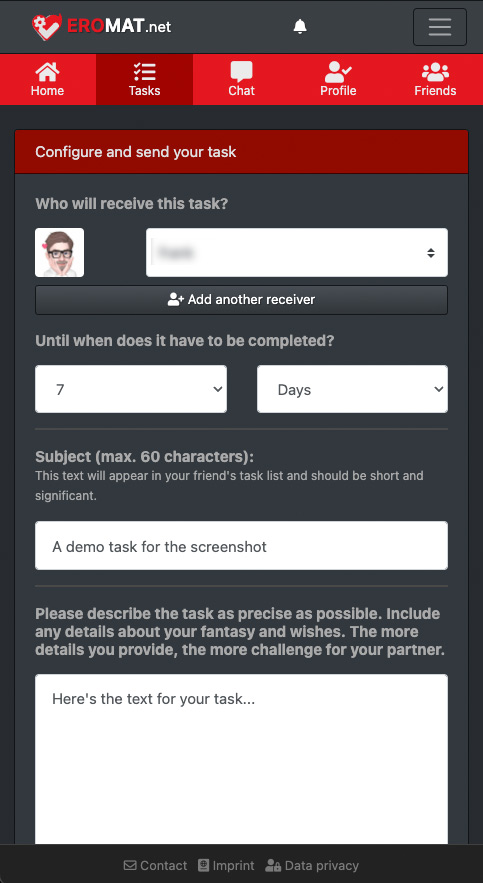Open the hamburger menu button
The height and width of the screenshot is (883, 483).
[440, 27]
